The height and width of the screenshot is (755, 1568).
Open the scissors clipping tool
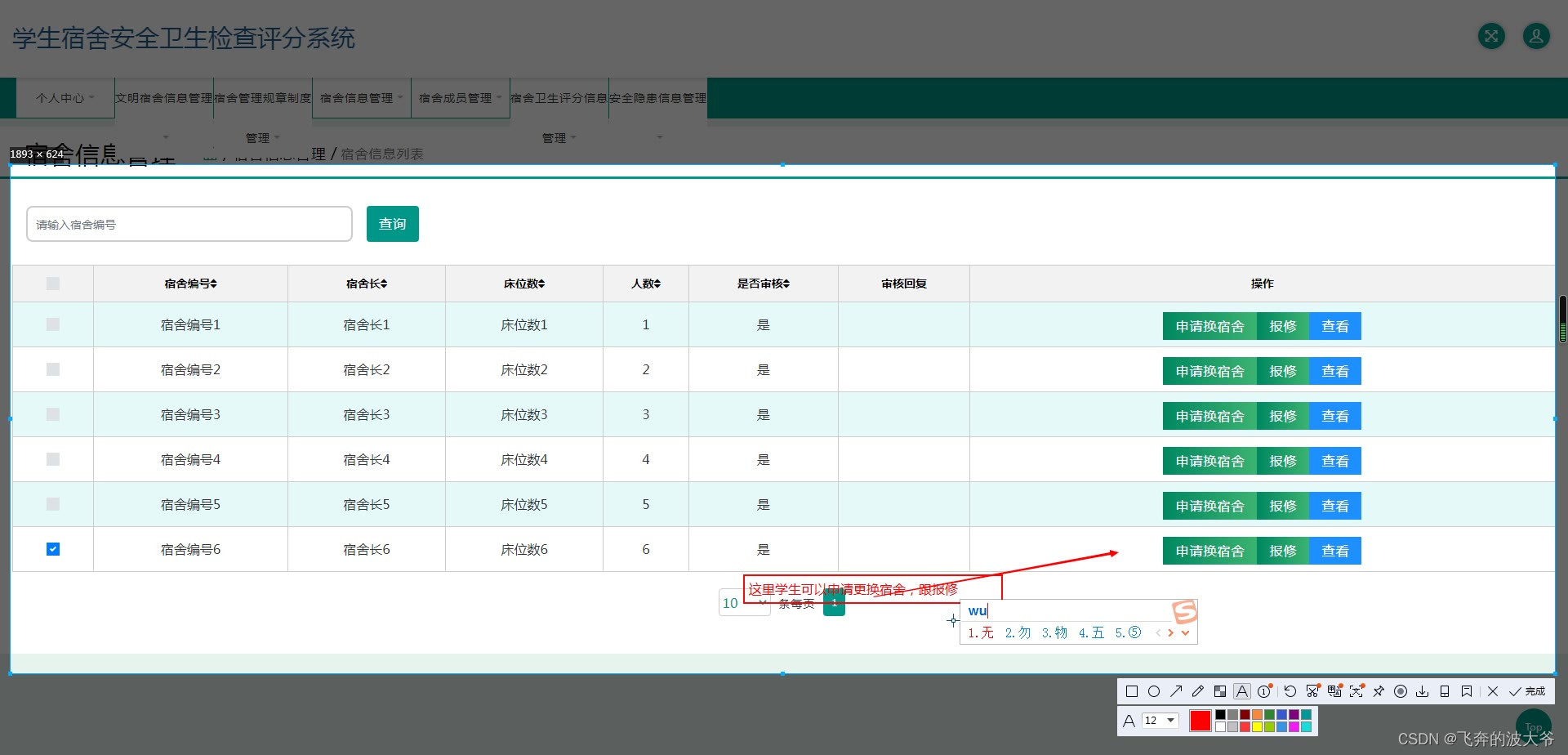1312,691
